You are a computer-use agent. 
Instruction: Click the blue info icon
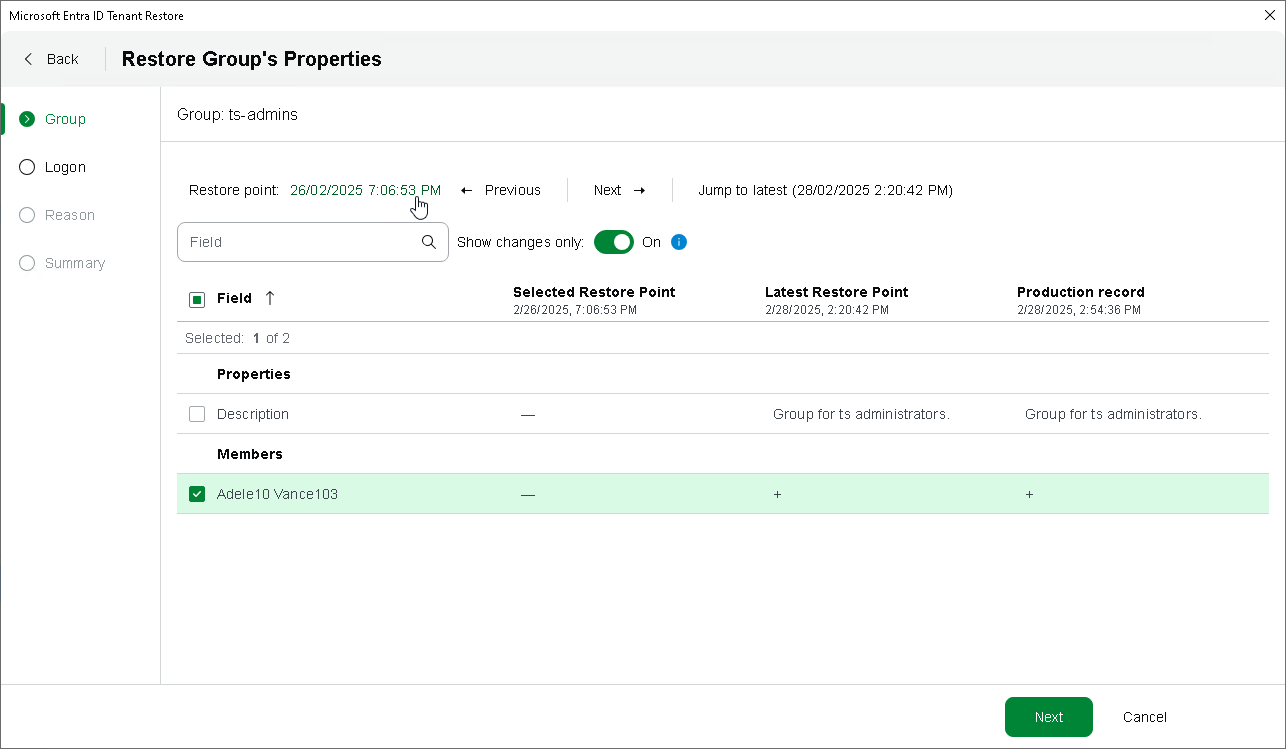679,242
